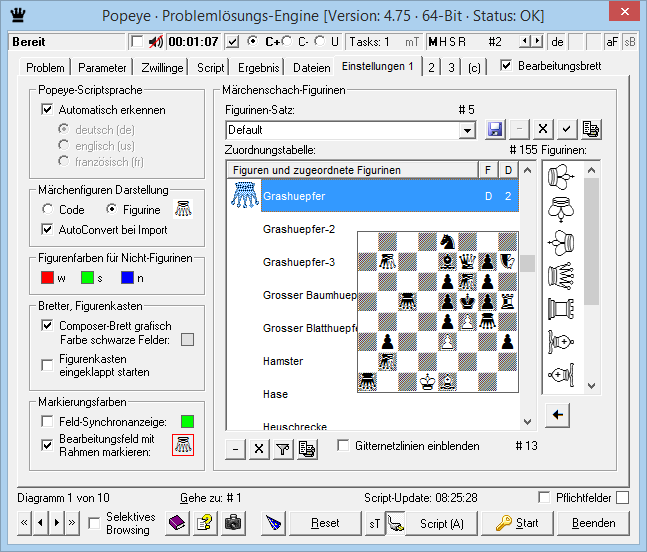Toggle the Bearbeitungsbrett checkbox

click(x=506, y=66)
